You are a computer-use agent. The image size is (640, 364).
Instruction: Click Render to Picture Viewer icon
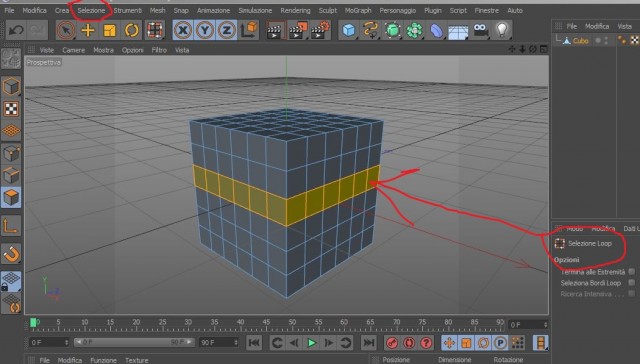click(x=298, y=31)
